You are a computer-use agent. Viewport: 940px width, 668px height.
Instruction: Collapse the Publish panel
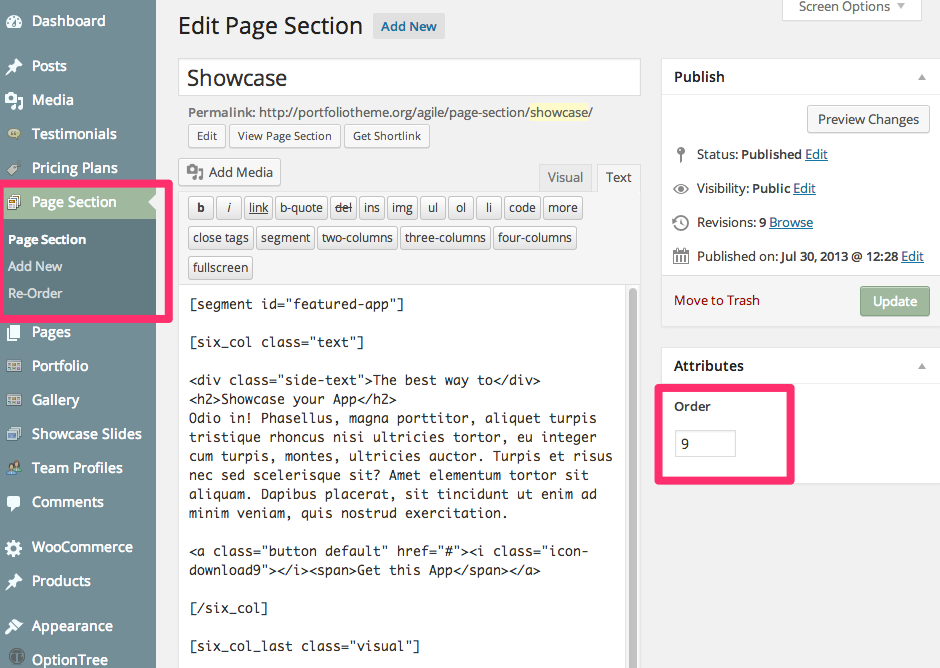point(922,76)
